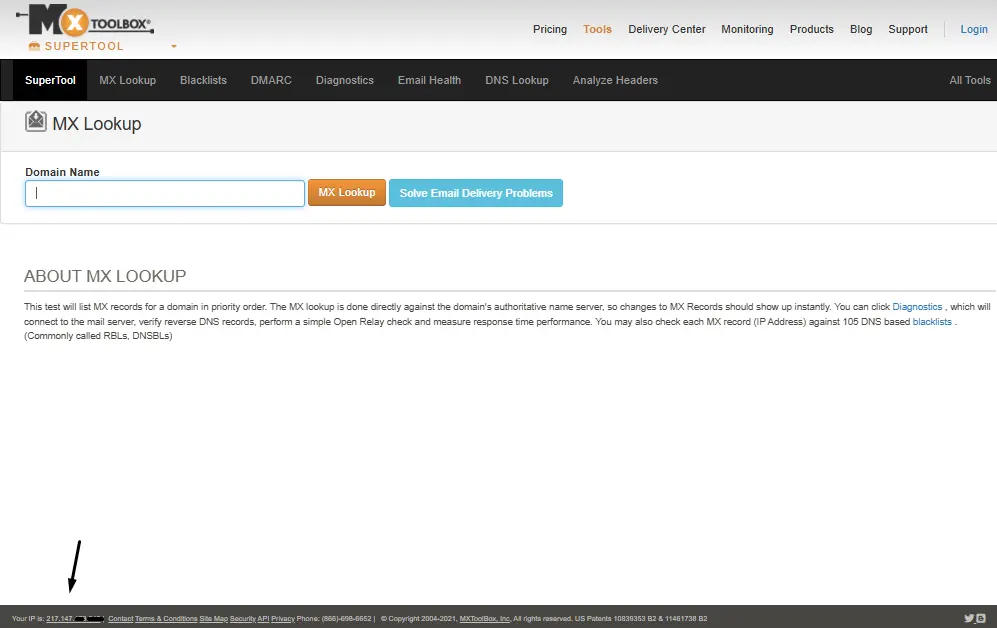The image size is (997, 628).
Task: Open the Pricing menu item
Action: pyautogui.click(x=549, y=29)
